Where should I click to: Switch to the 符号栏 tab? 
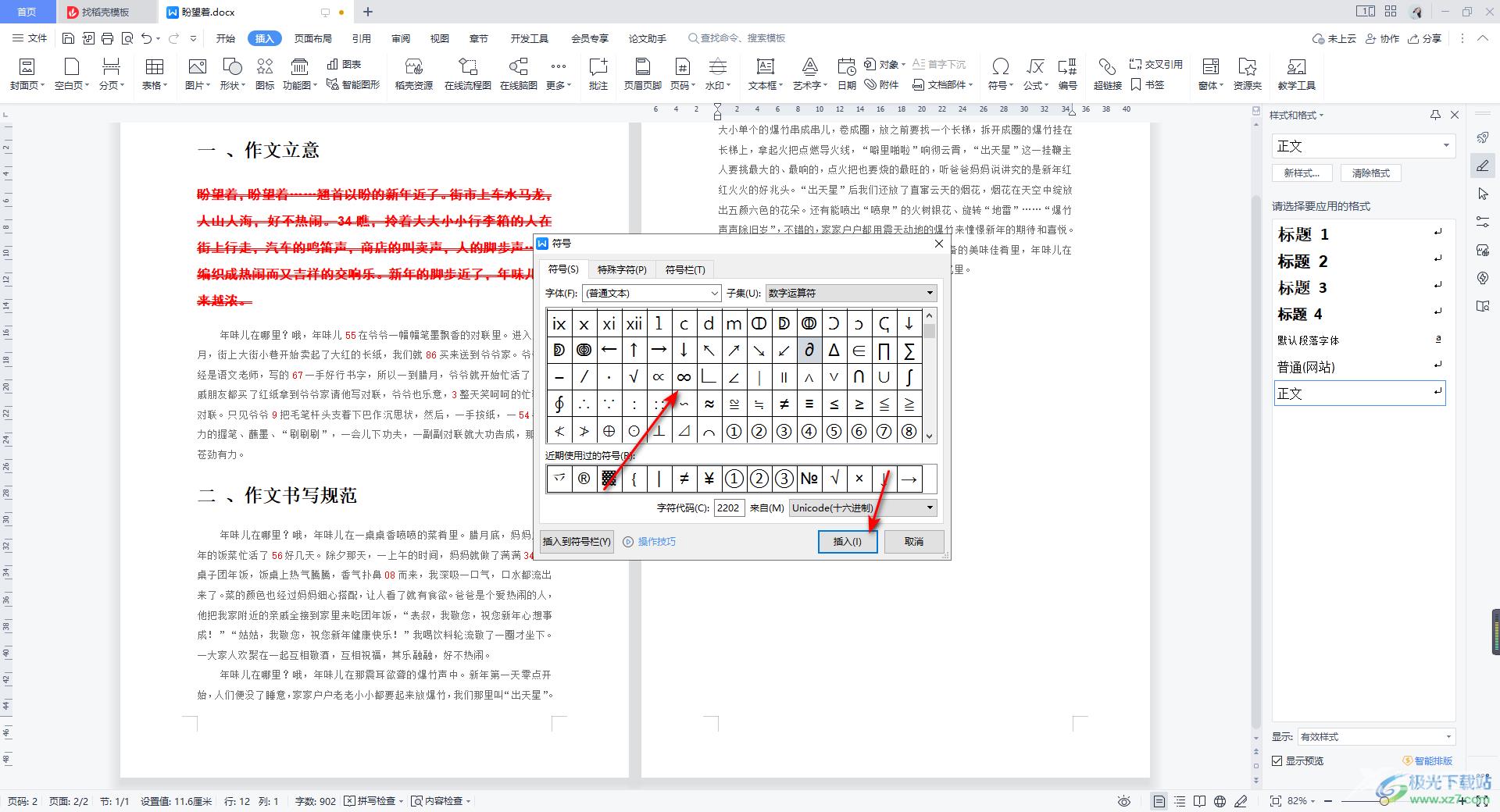pos(685,270)
